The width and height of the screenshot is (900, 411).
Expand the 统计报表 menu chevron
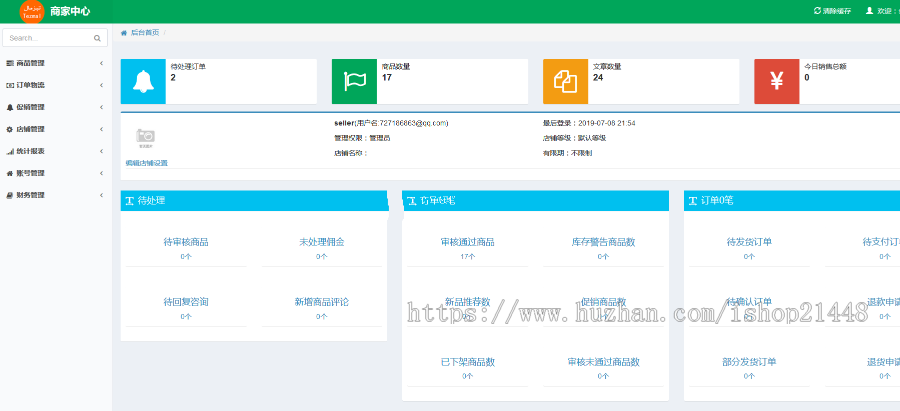pos(102,151)
